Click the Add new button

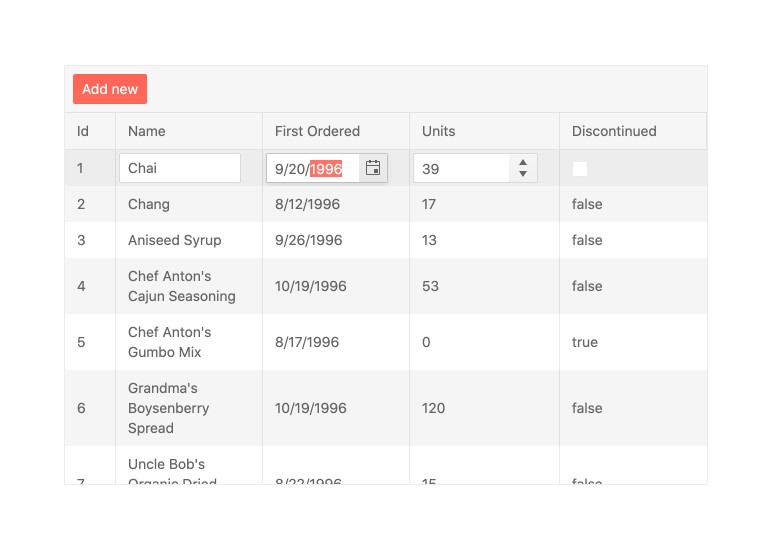click(x=110, y=89)
